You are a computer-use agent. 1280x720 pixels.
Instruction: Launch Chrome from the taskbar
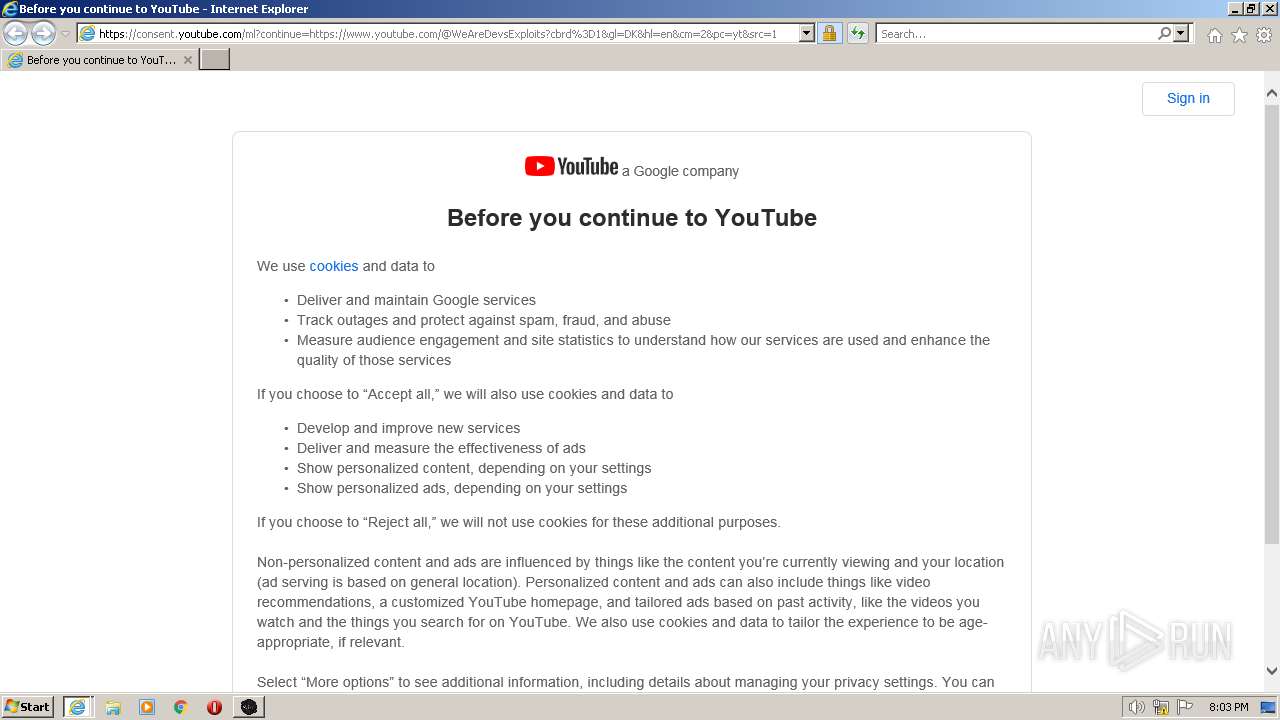click(x=181, y=707)
